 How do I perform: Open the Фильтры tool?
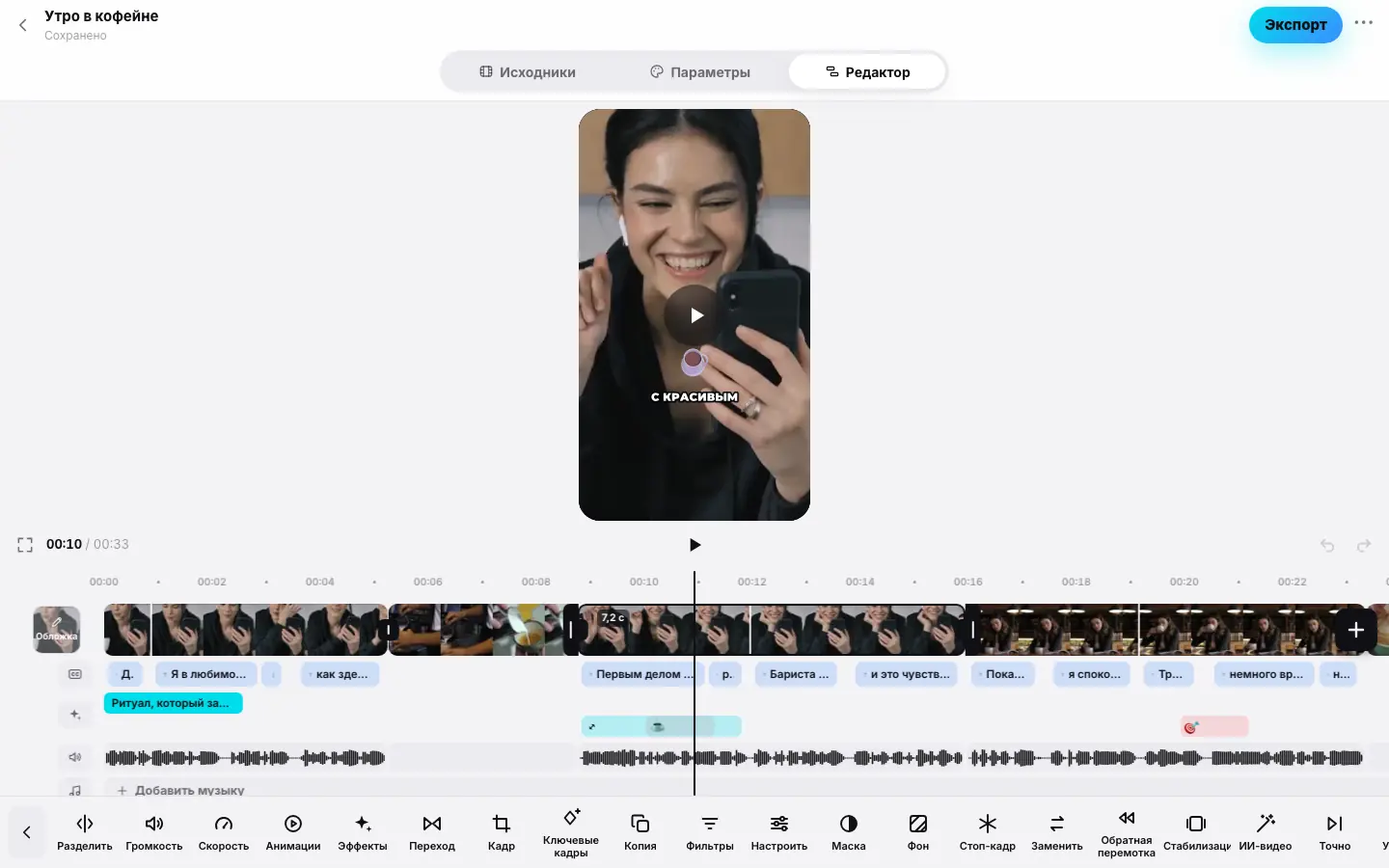click(x=710, y=832)
